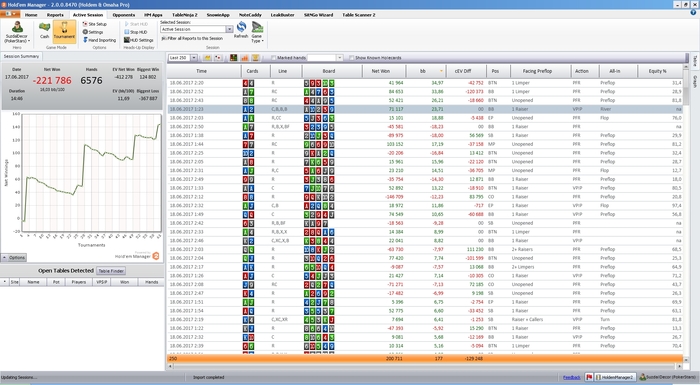Open HUD Settings
This screenshot has width=700, height=385.
point(138,40)
